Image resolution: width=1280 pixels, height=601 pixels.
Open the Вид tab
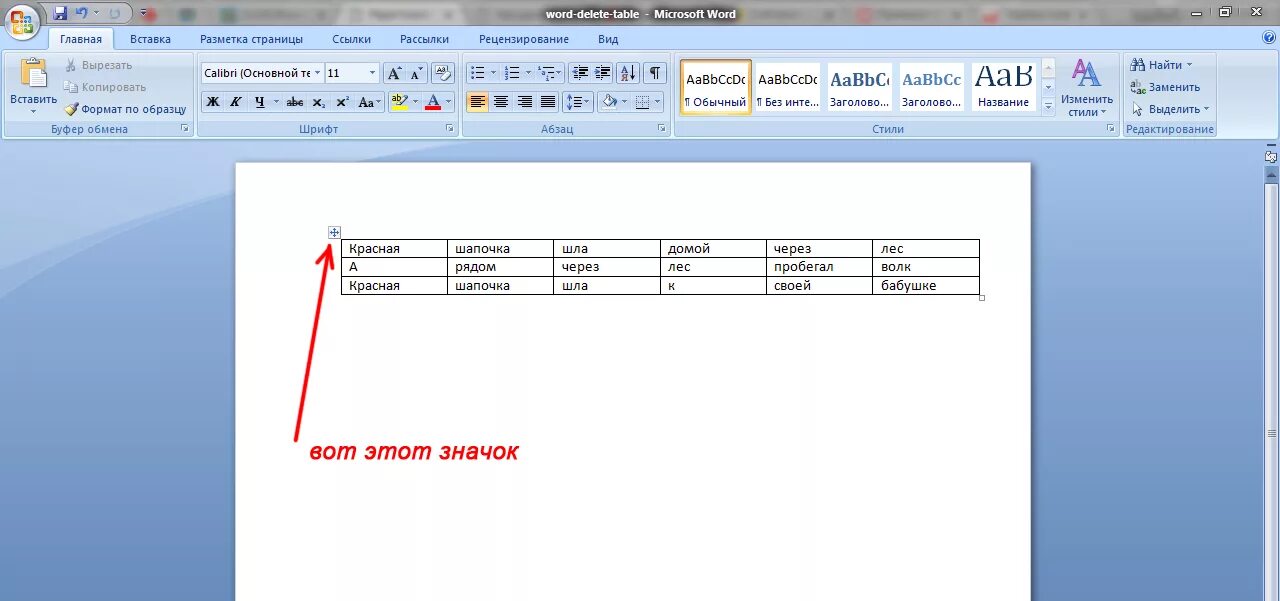(608, 39)
